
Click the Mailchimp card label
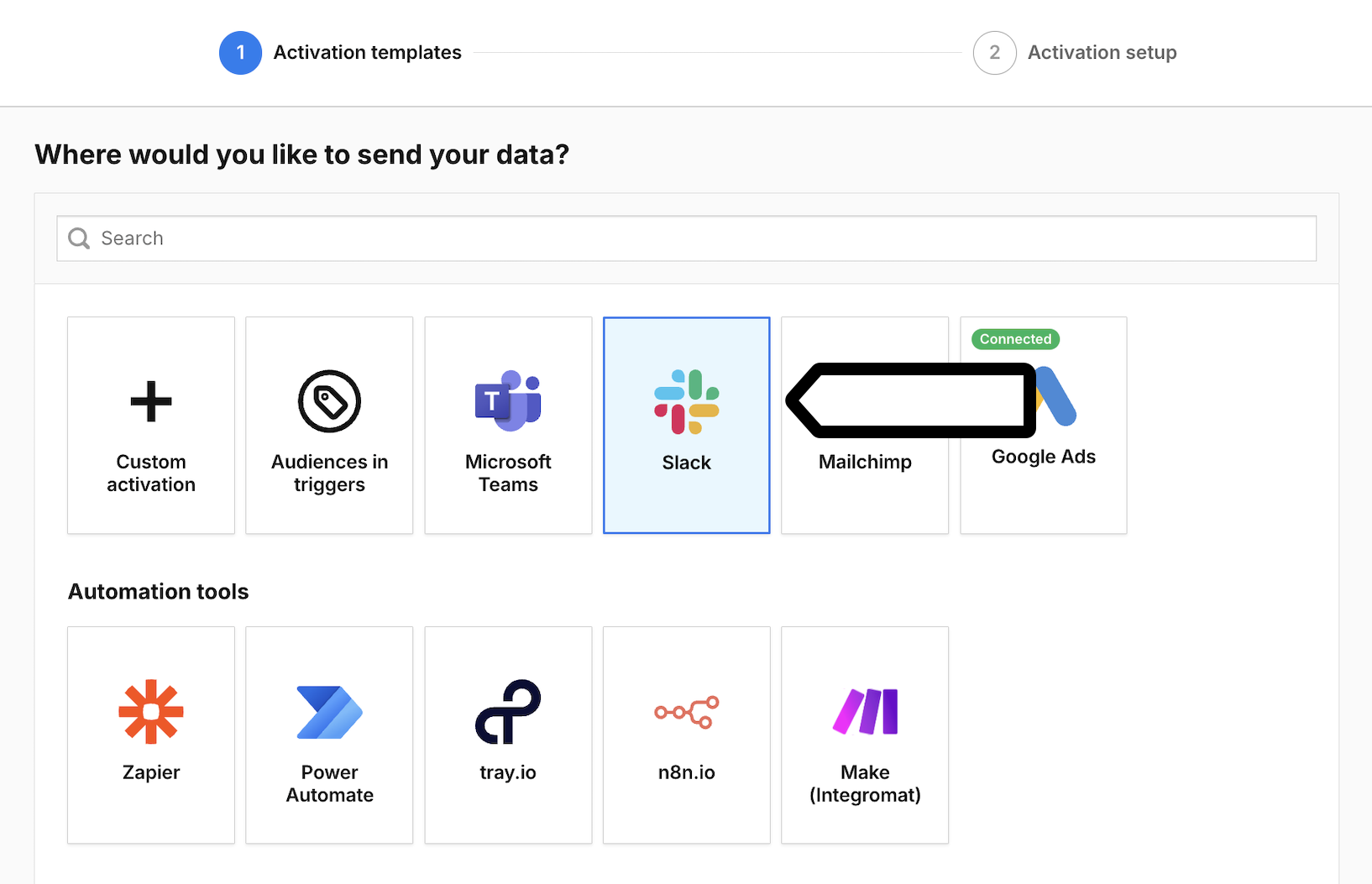[865, 462]
